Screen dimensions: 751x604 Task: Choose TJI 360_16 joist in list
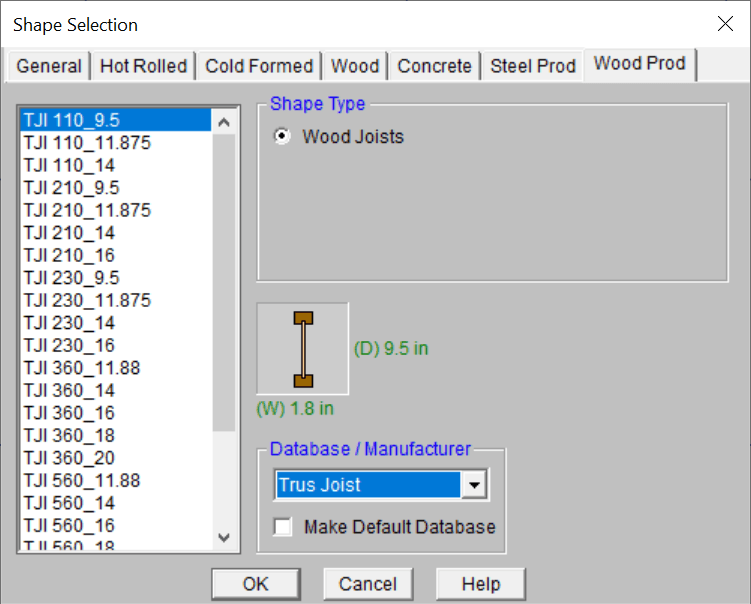coord(69,413)
